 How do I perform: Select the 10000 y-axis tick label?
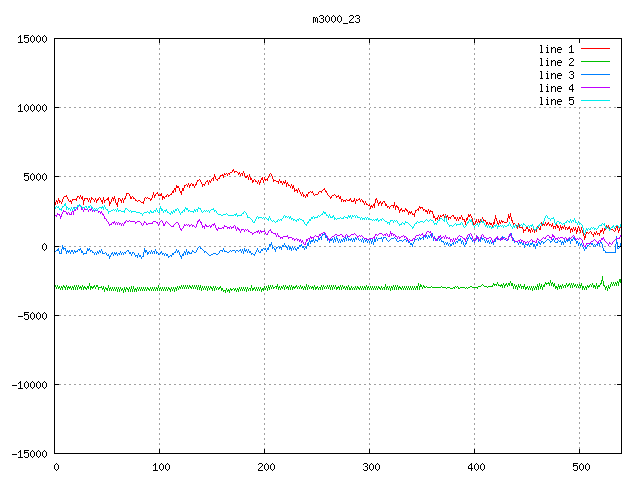click(x=31, y=108)
